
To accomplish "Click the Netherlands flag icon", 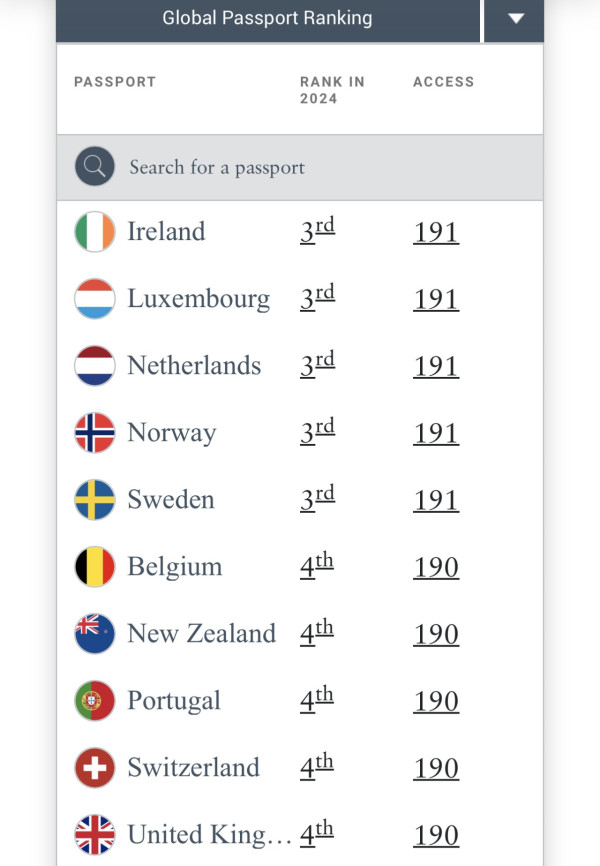I will click(95, 366).
